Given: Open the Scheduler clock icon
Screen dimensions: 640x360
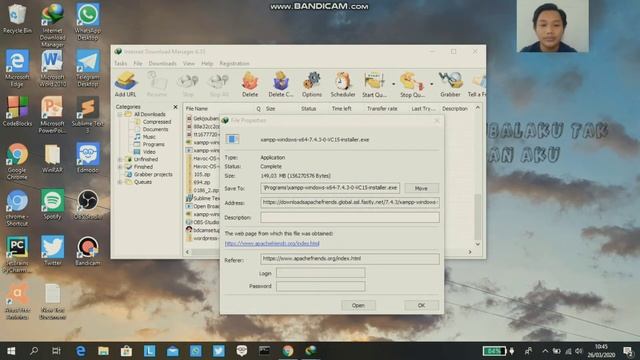Looking at the screenshot, I should (343, 84).
